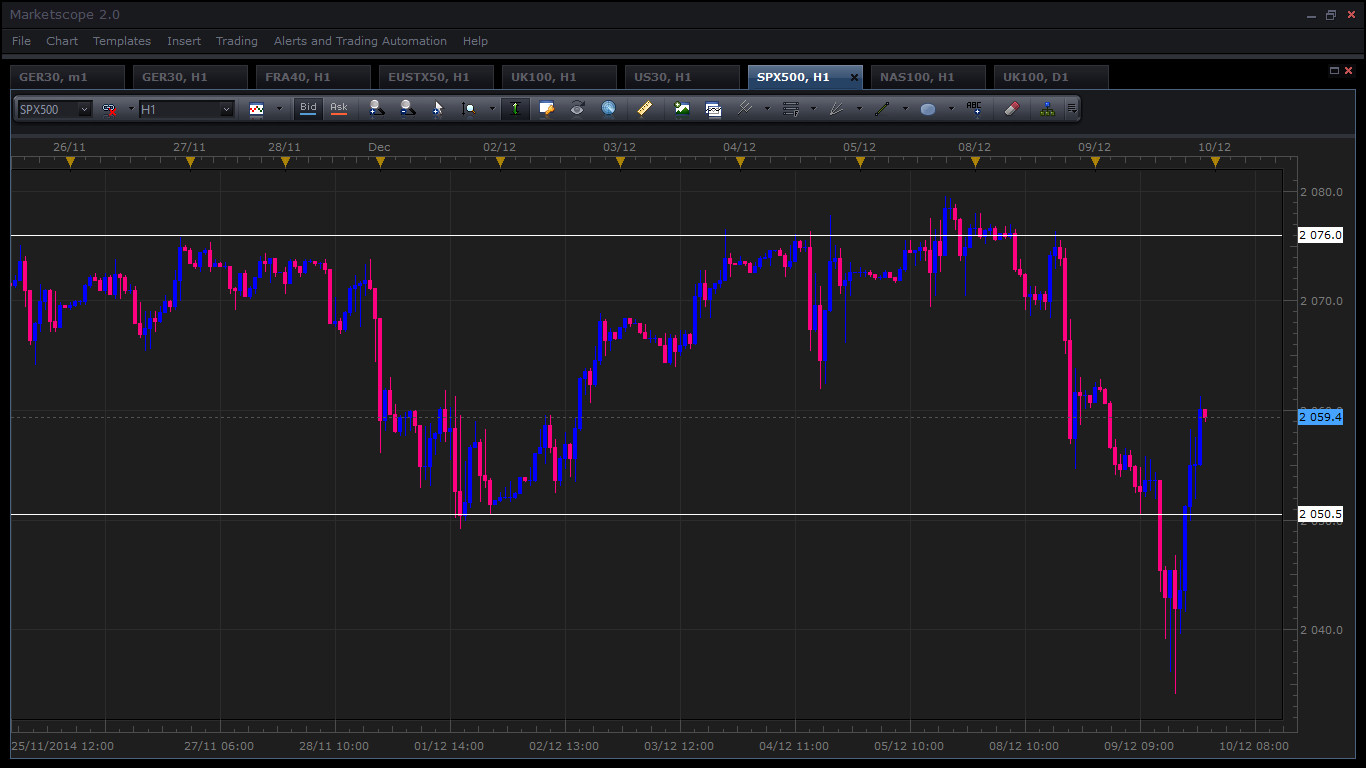Image resolution: width=1366 pixels, height=768 pixels.
Task: Select the fan lines drawing tool
Action: 837,109
